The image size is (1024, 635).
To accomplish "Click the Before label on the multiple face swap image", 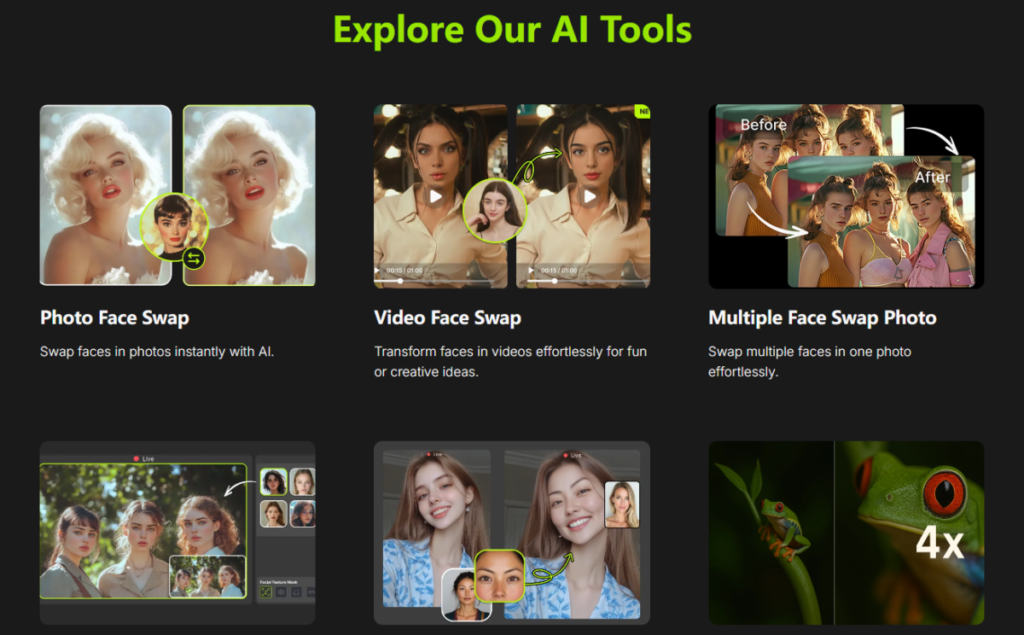I will (x=763, y=125).
